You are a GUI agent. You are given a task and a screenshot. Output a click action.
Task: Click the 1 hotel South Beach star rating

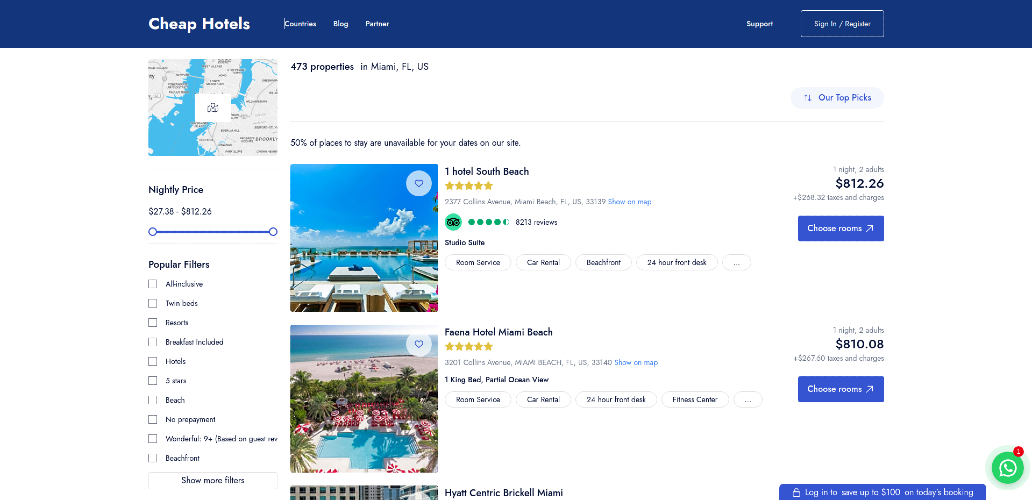pyautogui.click(x=469, y=186)
